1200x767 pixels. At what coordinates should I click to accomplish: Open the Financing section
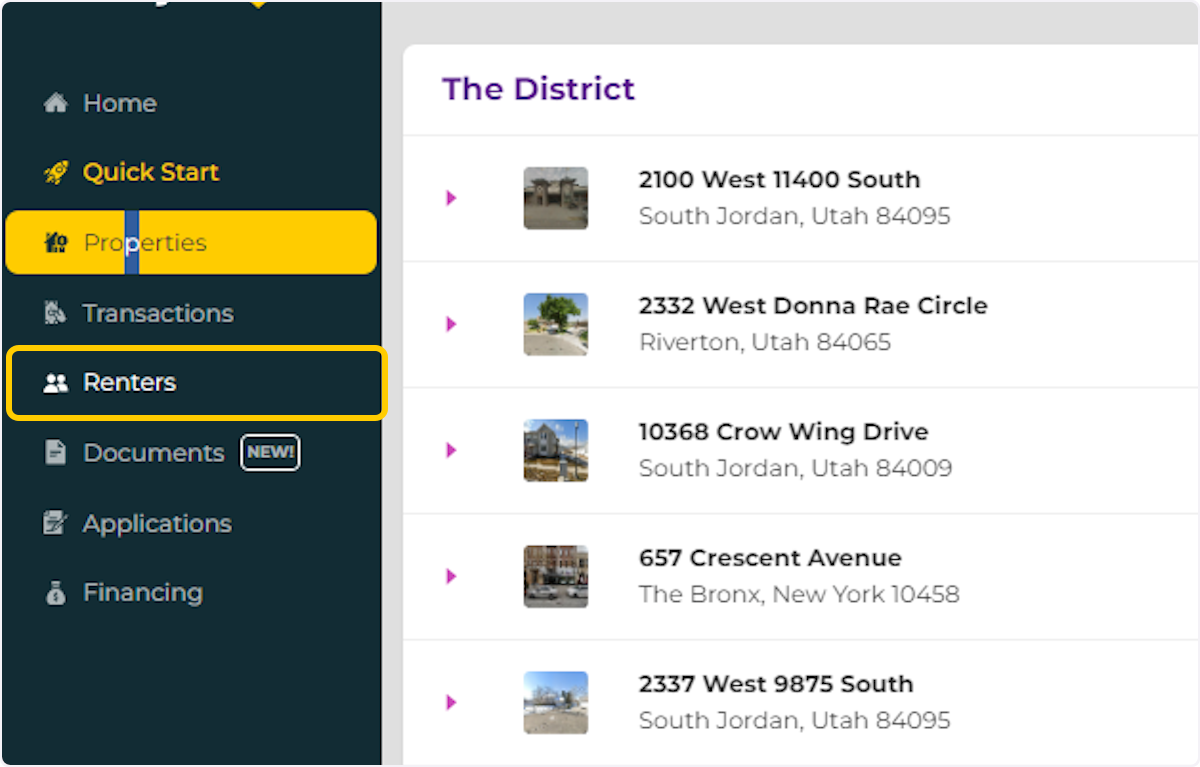pyautogui.click(x=142, y=592)
